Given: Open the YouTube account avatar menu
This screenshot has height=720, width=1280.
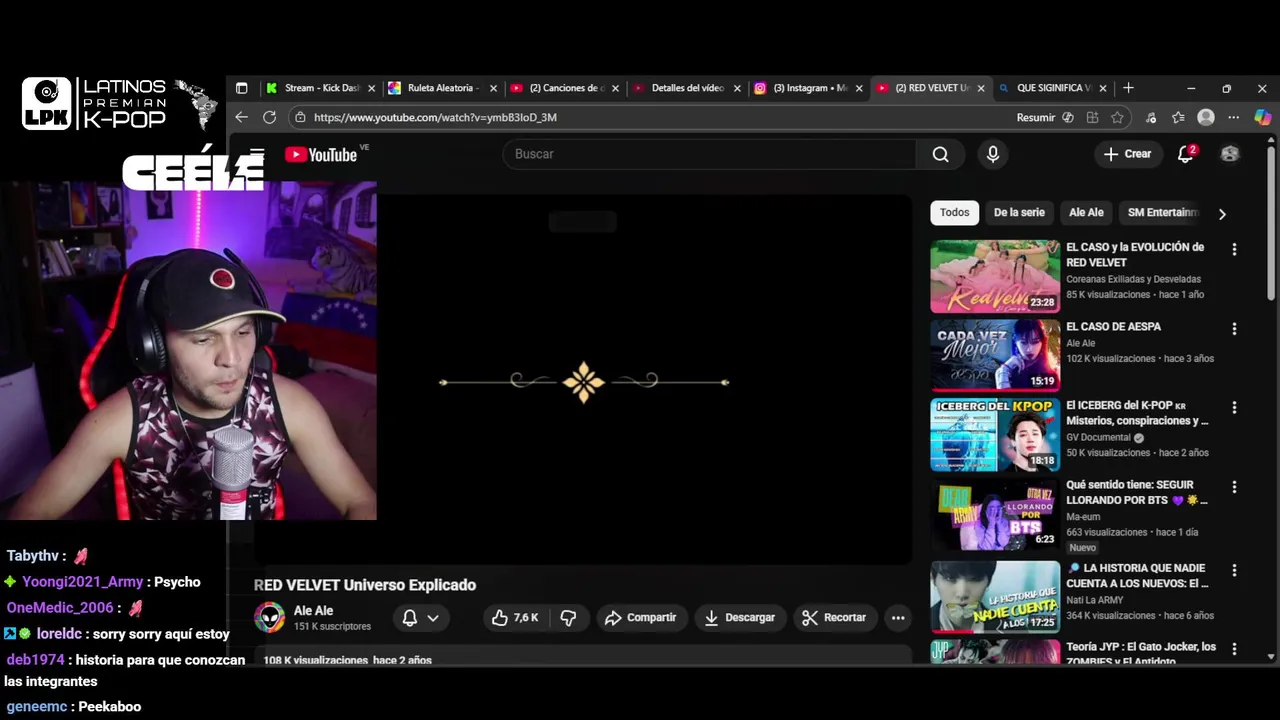Looking at the screenshot, I should 1230,154.
